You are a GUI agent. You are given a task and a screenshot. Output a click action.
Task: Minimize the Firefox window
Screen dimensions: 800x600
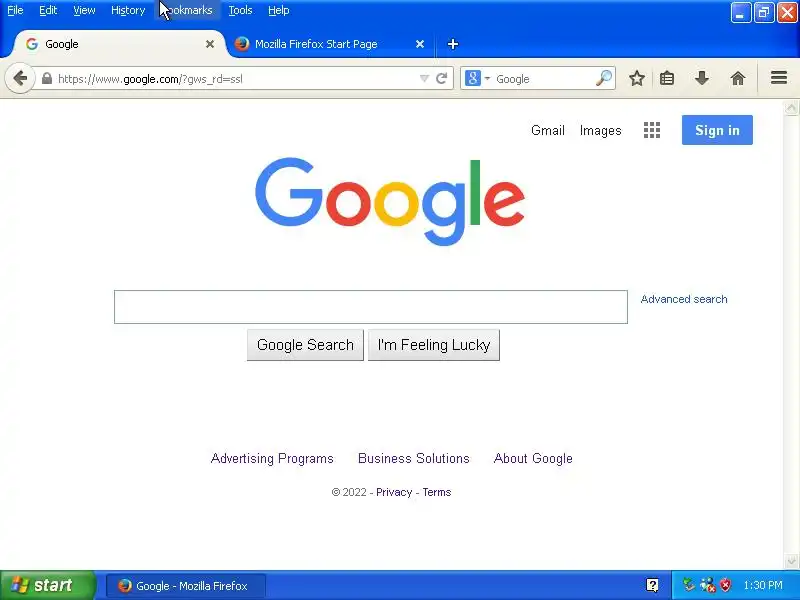coord(741,13)
